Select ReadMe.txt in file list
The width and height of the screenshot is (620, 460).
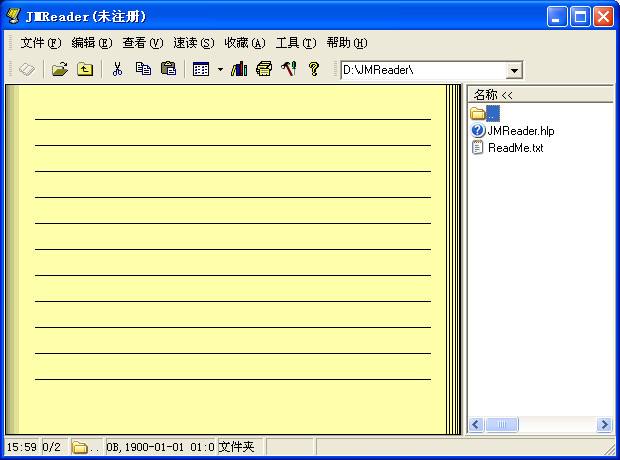click(x=515, y=148)
